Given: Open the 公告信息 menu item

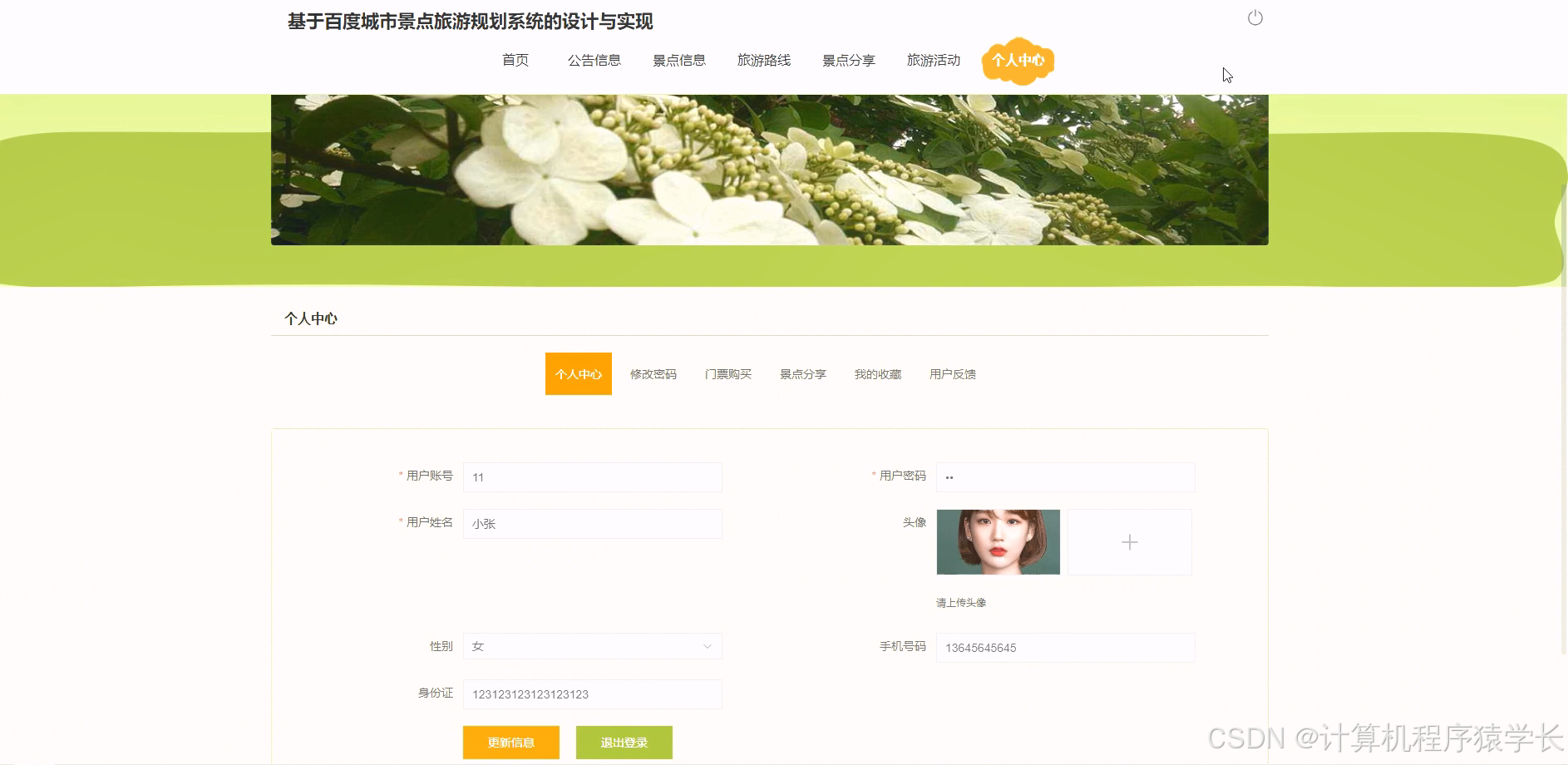Looking at the screenshot, I should coord(594,60).
